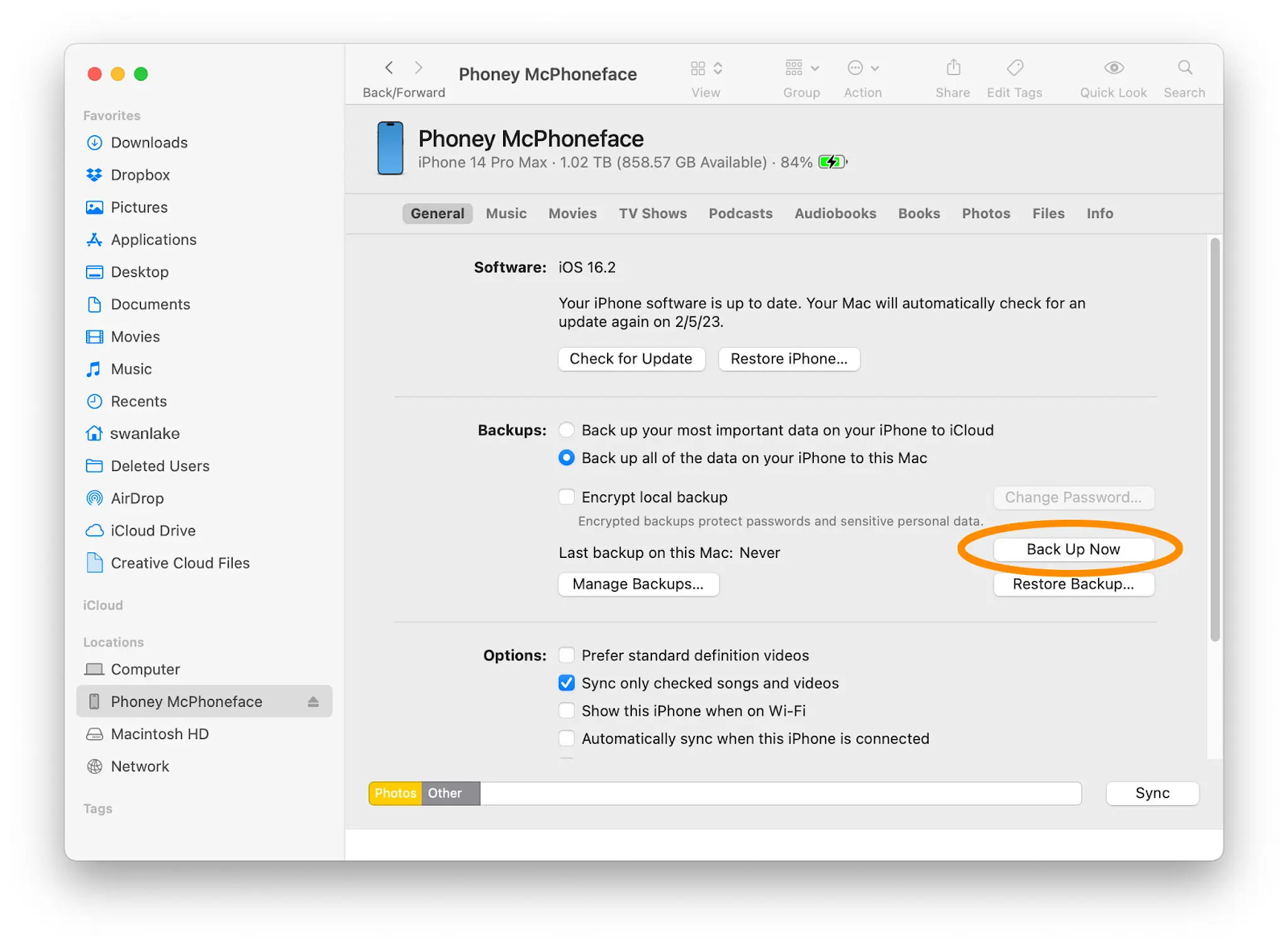1288x946 pixels.
Task: Enable Show this iPhone when on Wi-Fi
Action: [x=567, y=710]
